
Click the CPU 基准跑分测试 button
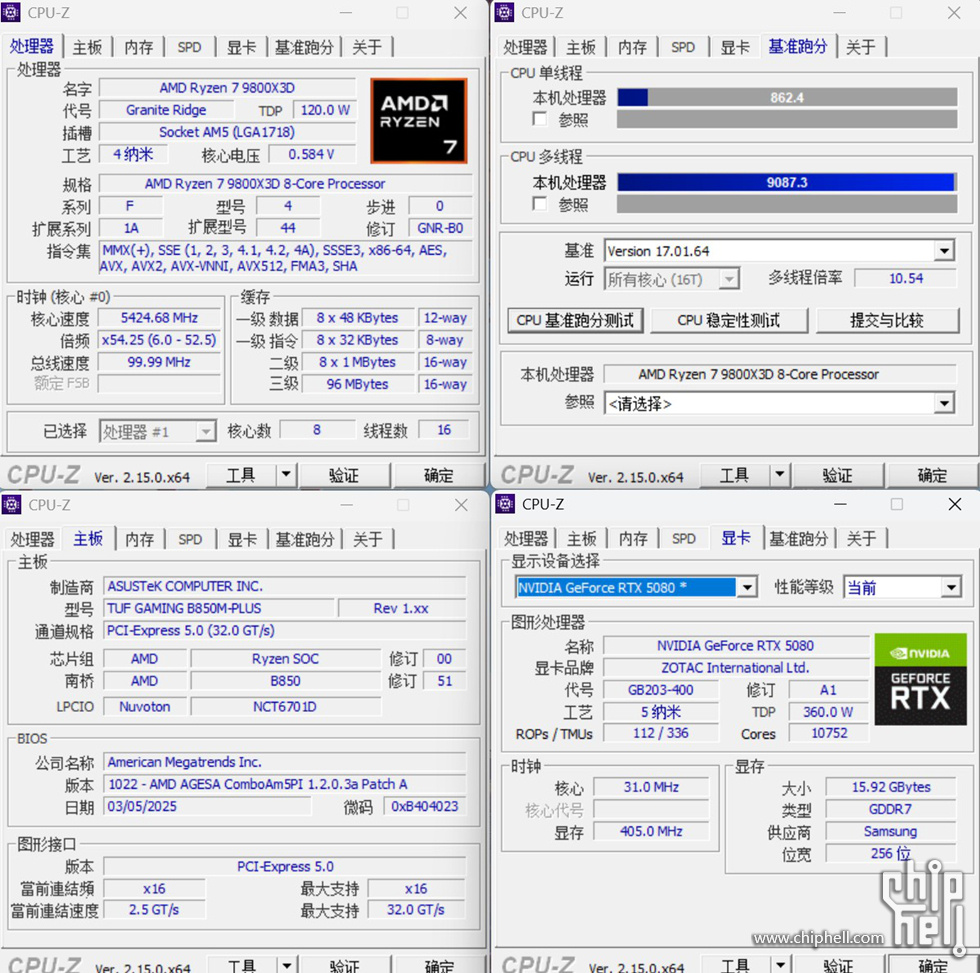tap(575, 321)
